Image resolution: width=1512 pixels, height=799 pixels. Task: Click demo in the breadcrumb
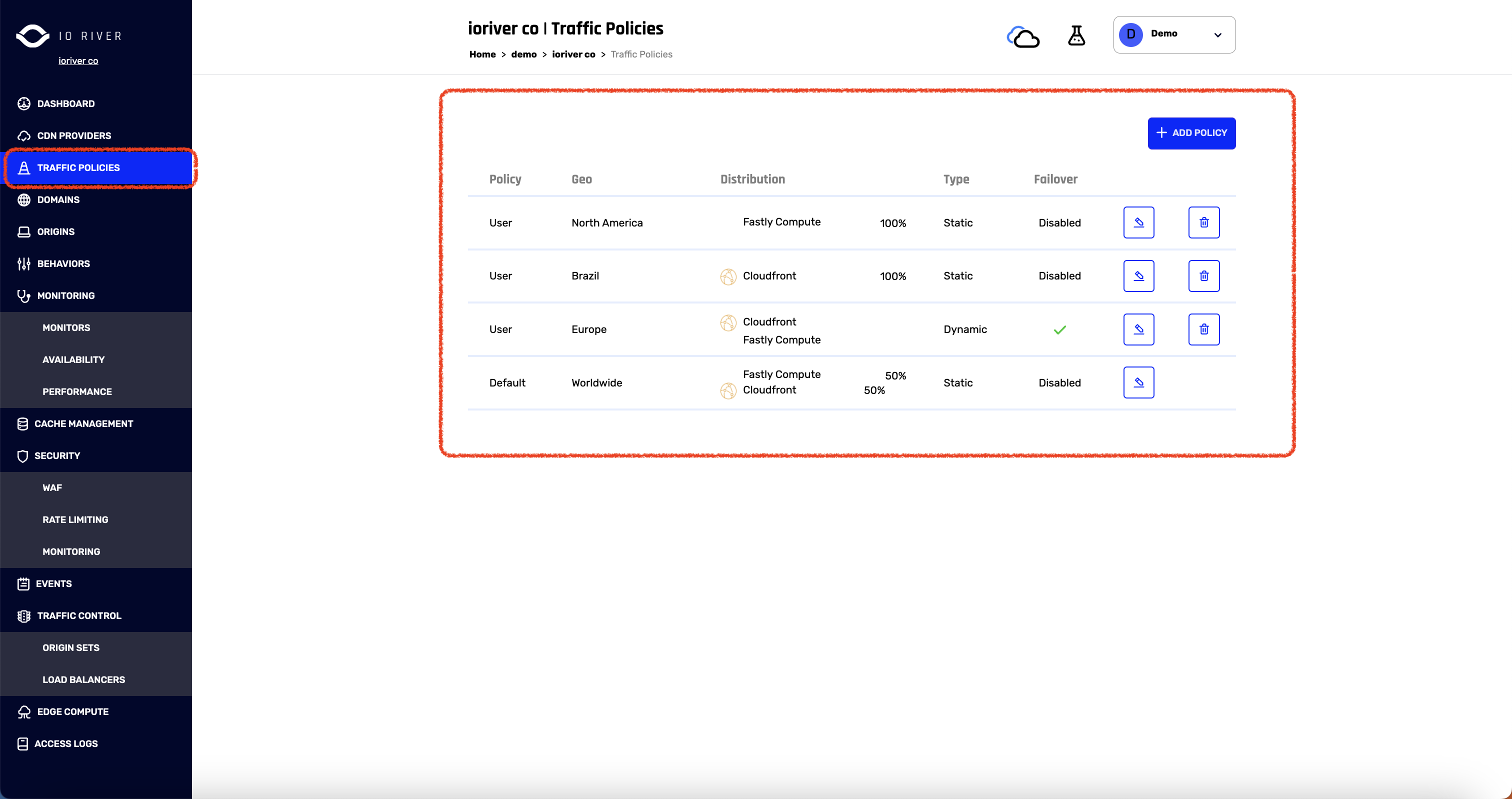click(x=523, y=54)
